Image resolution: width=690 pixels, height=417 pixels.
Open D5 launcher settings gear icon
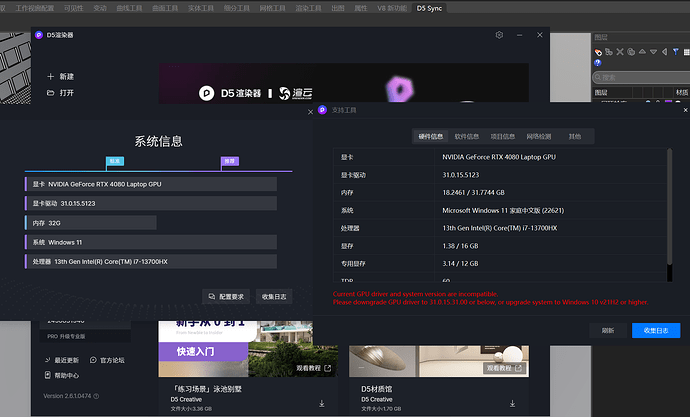tap(499, 35)
